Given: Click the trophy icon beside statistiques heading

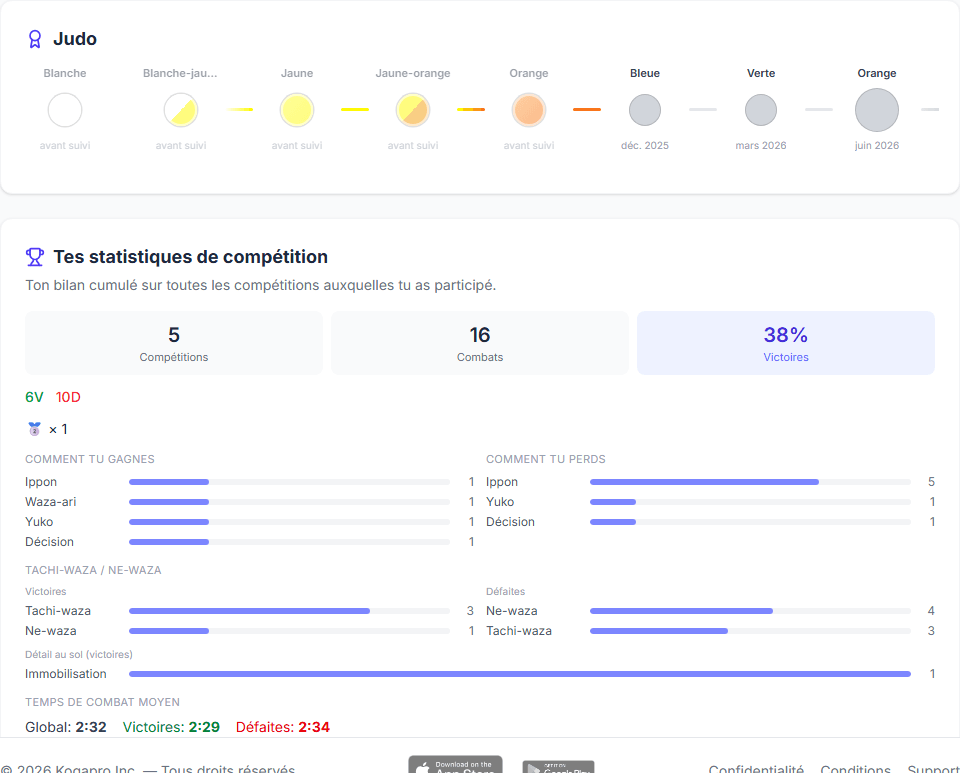Looking at the screenshot, I should tap(35, 257).
